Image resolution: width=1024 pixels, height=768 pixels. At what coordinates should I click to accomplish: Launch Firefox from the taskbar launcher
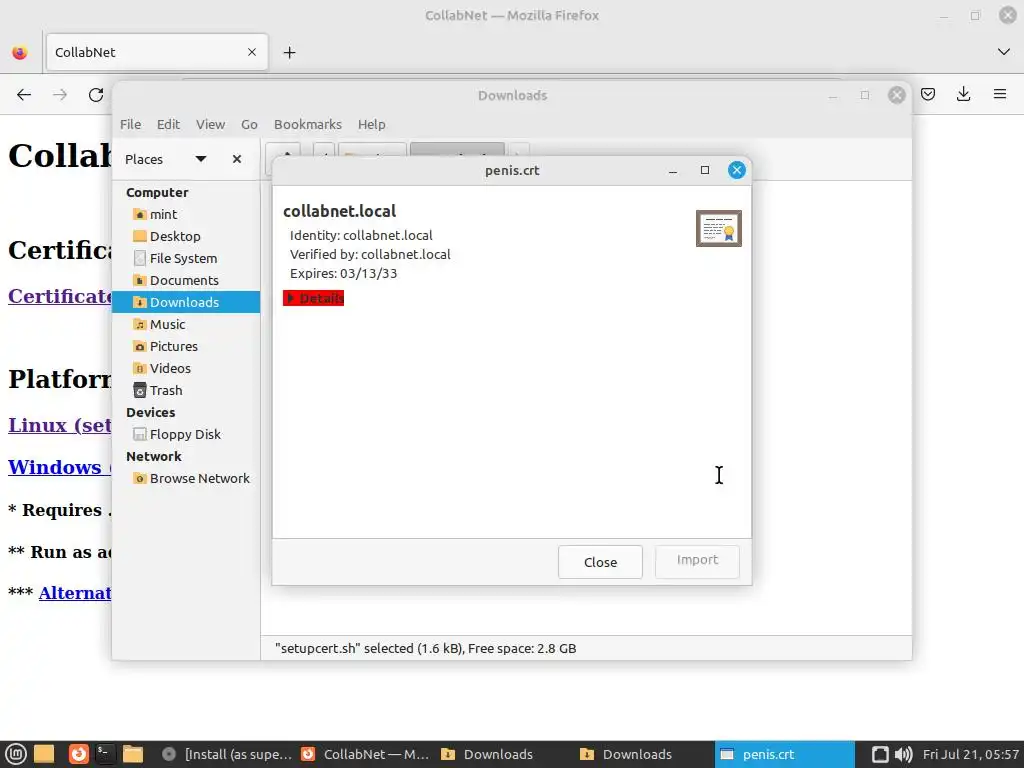point(78,754)
